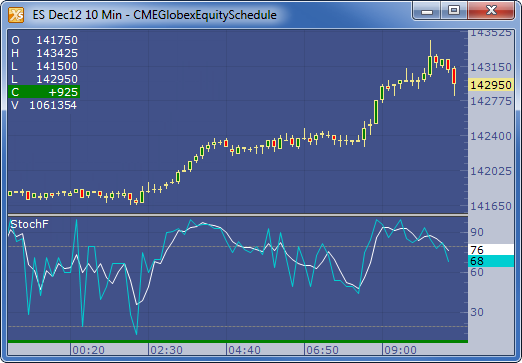The height and width of the screenshot is (363, 522).
Task: Click the 06:50 time axis label
Action: tap(322, 350)
